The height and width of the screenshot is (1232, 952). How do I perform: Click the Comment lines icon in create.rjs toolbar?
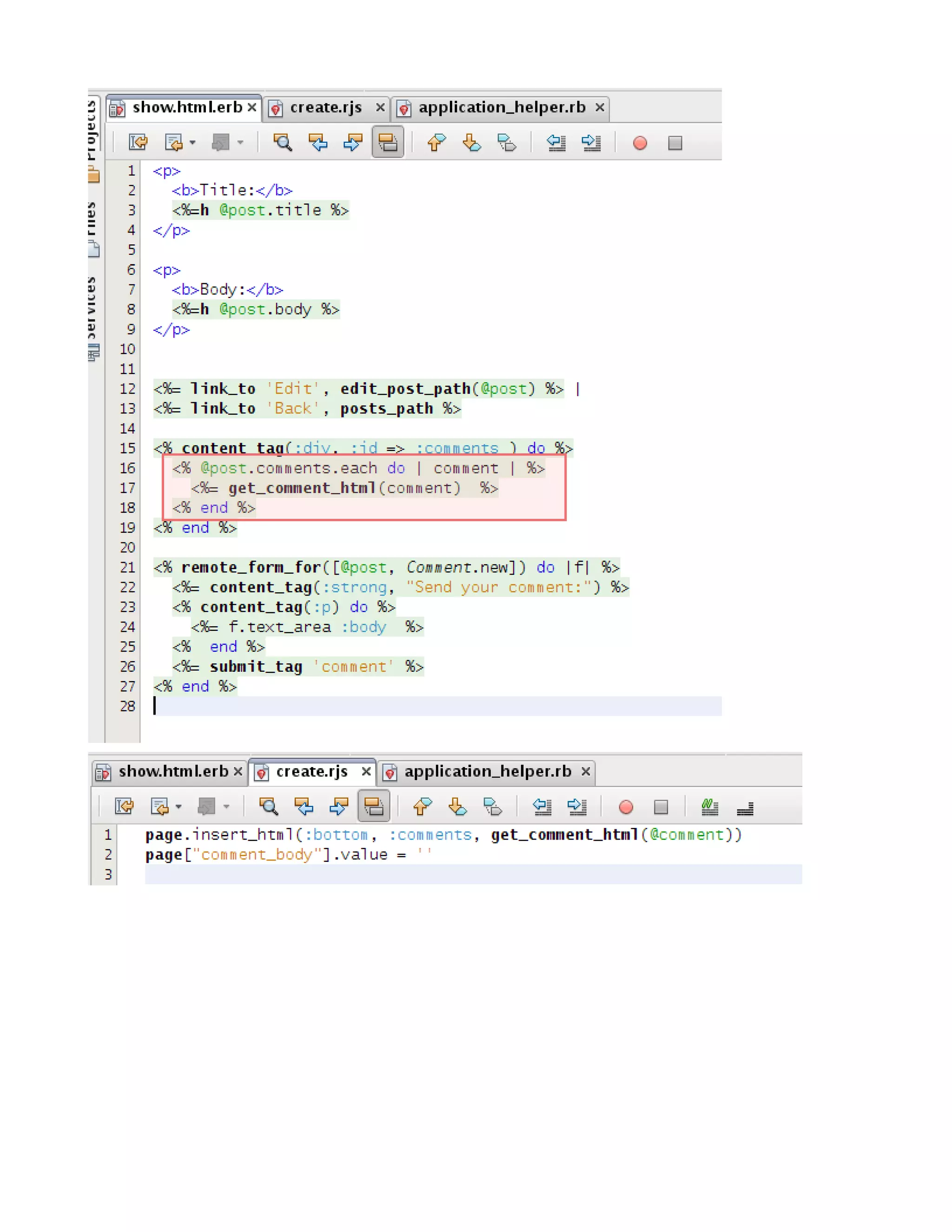pyautogui.click(x=710, y=807)
